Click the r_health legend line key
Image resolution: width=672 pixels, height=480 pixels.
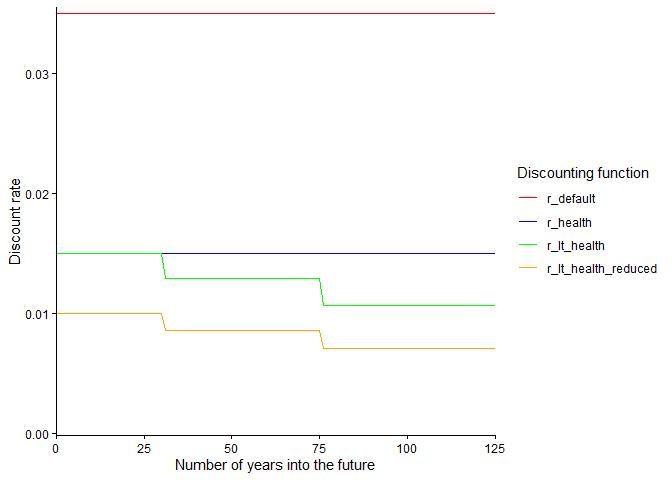pyautogui.click(x=526, y=222)
